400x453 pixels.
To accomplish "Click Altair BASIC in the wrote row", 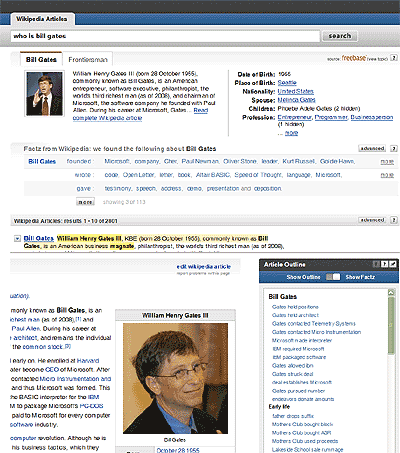I will coord(213,175).
